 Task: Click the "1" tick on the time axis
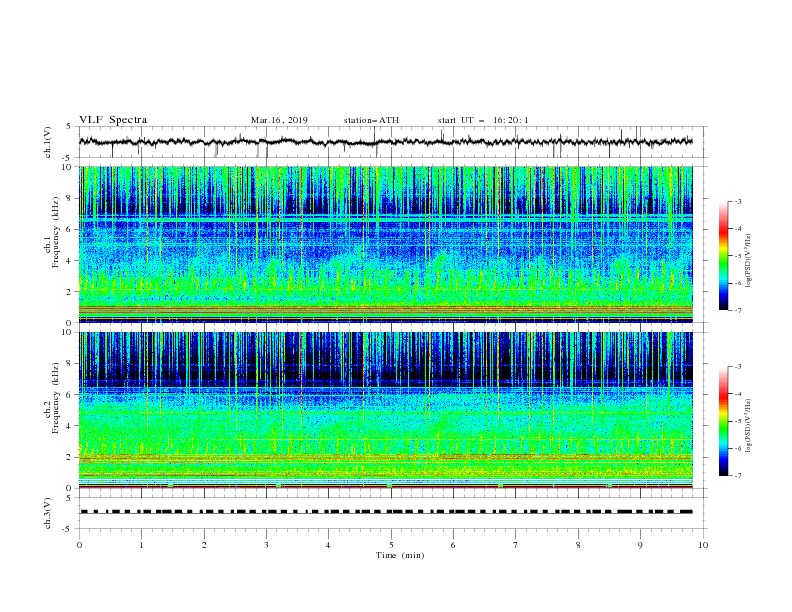click(x=141, y=545)
